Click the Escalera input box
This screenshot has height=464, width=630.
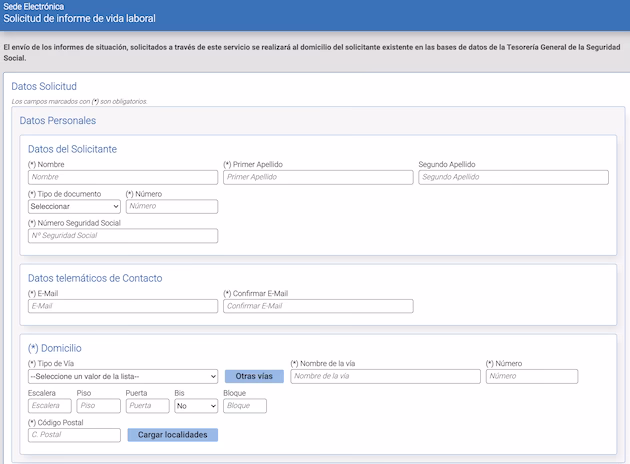pyautogui.click(x=50, y=406)
